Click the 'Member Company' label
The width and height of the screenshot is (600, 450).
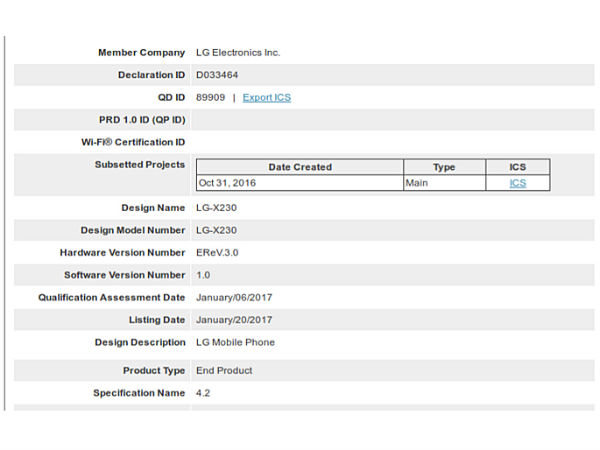142,52
